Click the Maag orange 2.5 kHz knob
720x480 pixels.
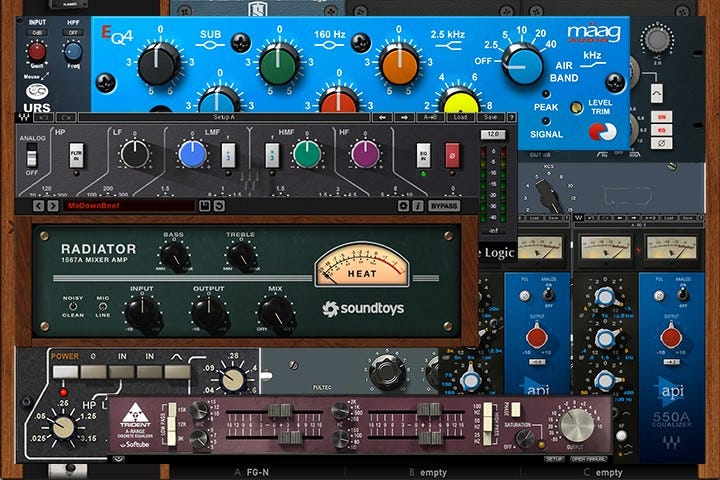tap(399, 63)
